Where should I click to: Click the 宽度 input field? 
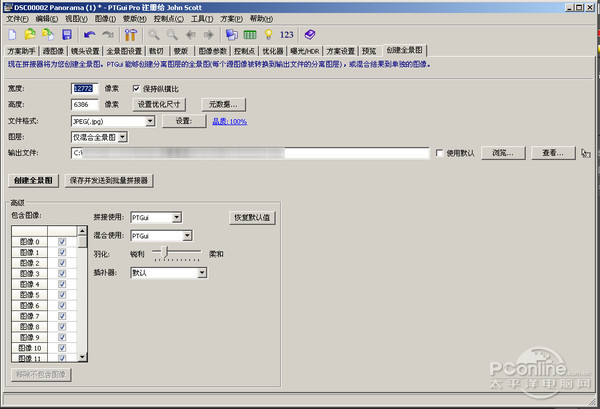pyautogui.click(x=85, y=88)
